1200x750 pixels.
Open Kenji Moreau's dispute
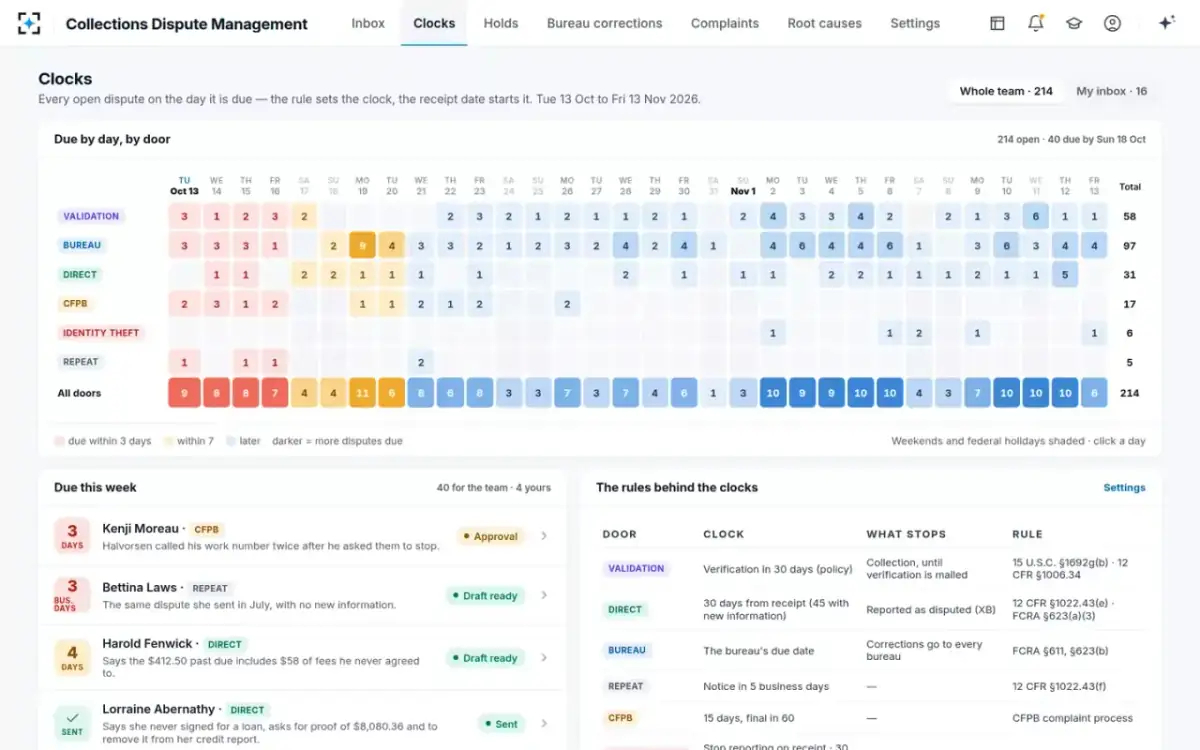tap(302, 536)
